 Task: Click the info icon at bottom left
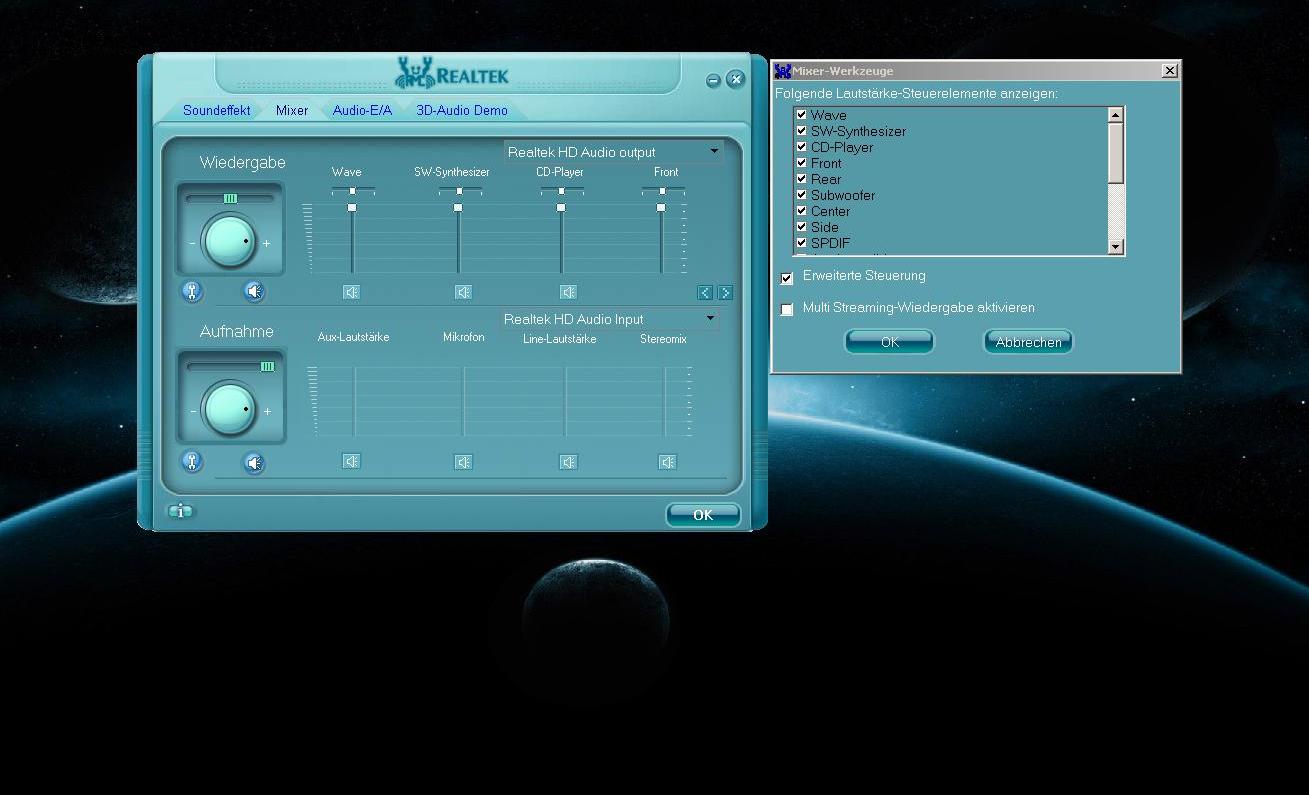180,512
